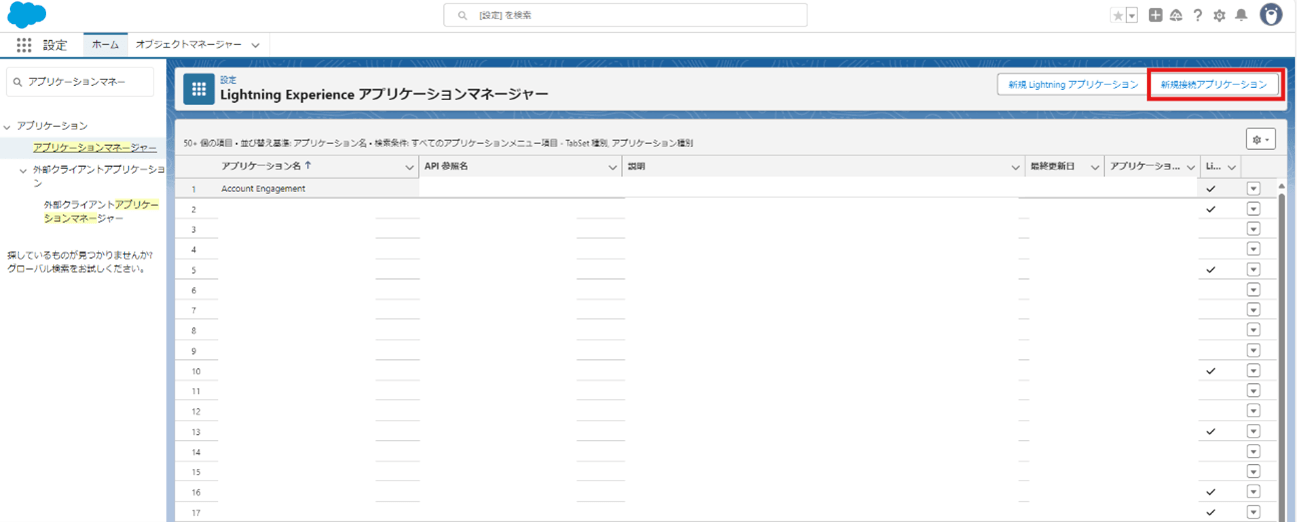
Task: Open the Trailhead guidance icon
Action: click(1176, 15)
